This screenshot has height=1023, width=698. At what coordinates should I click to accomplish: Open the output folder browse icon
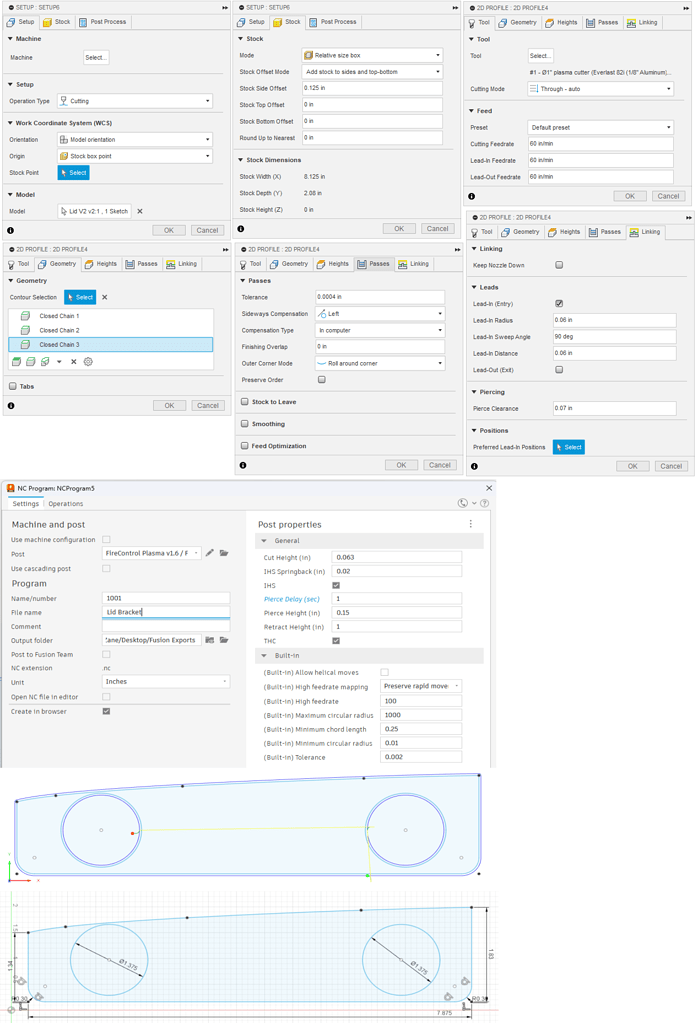(x=210, y=640)
